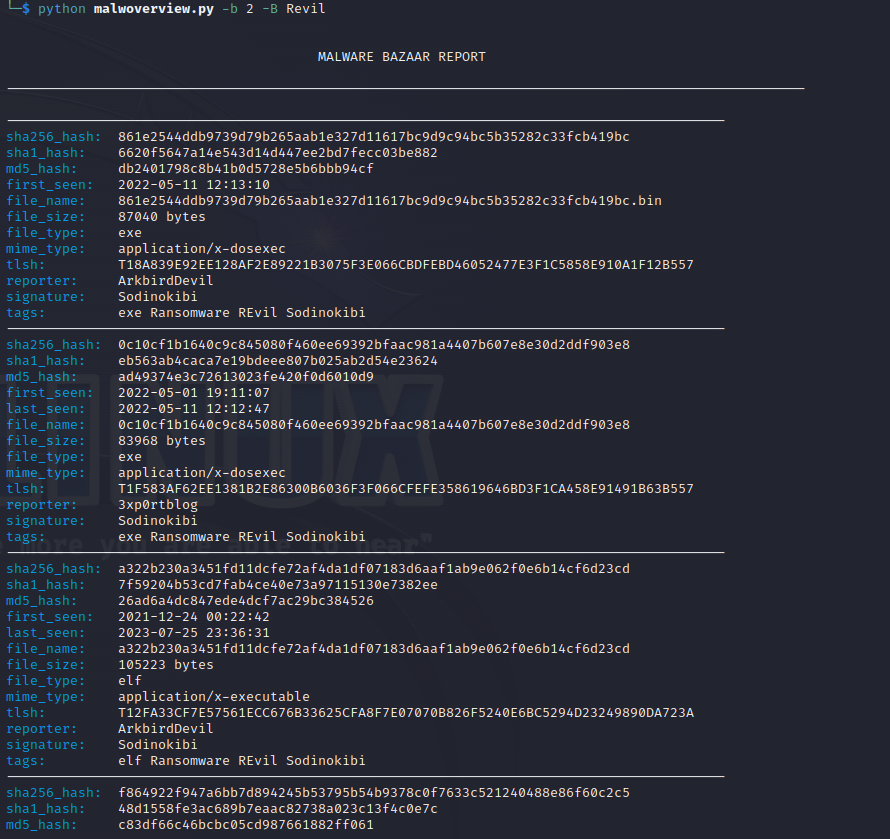This screenshot has width=890, height=839.
Task: Click the file size '105223 bytes'
Action: tap(166, 665)
